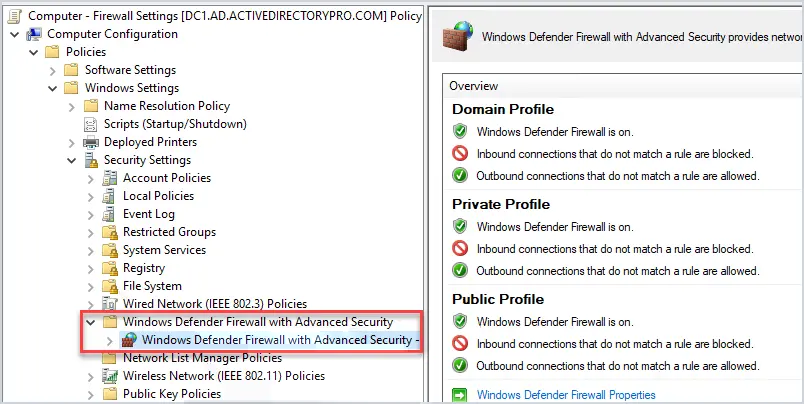The width and height of the screenshot is (804, 404).
Task: Select the File System tree item
Action: point(152,286)
